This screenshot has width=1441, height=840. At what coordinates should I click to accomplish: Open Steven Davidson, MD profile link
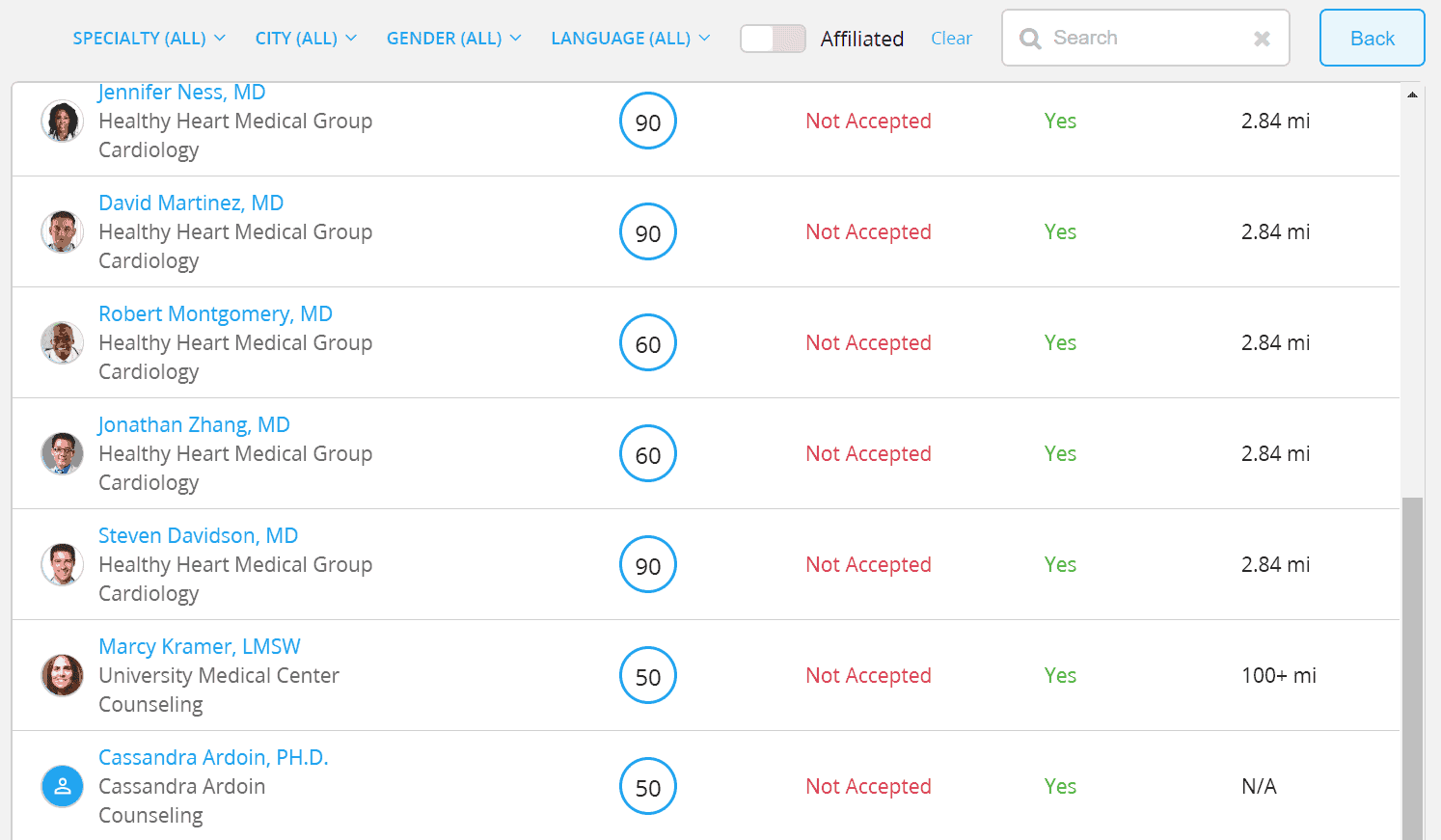pos(198,536)
